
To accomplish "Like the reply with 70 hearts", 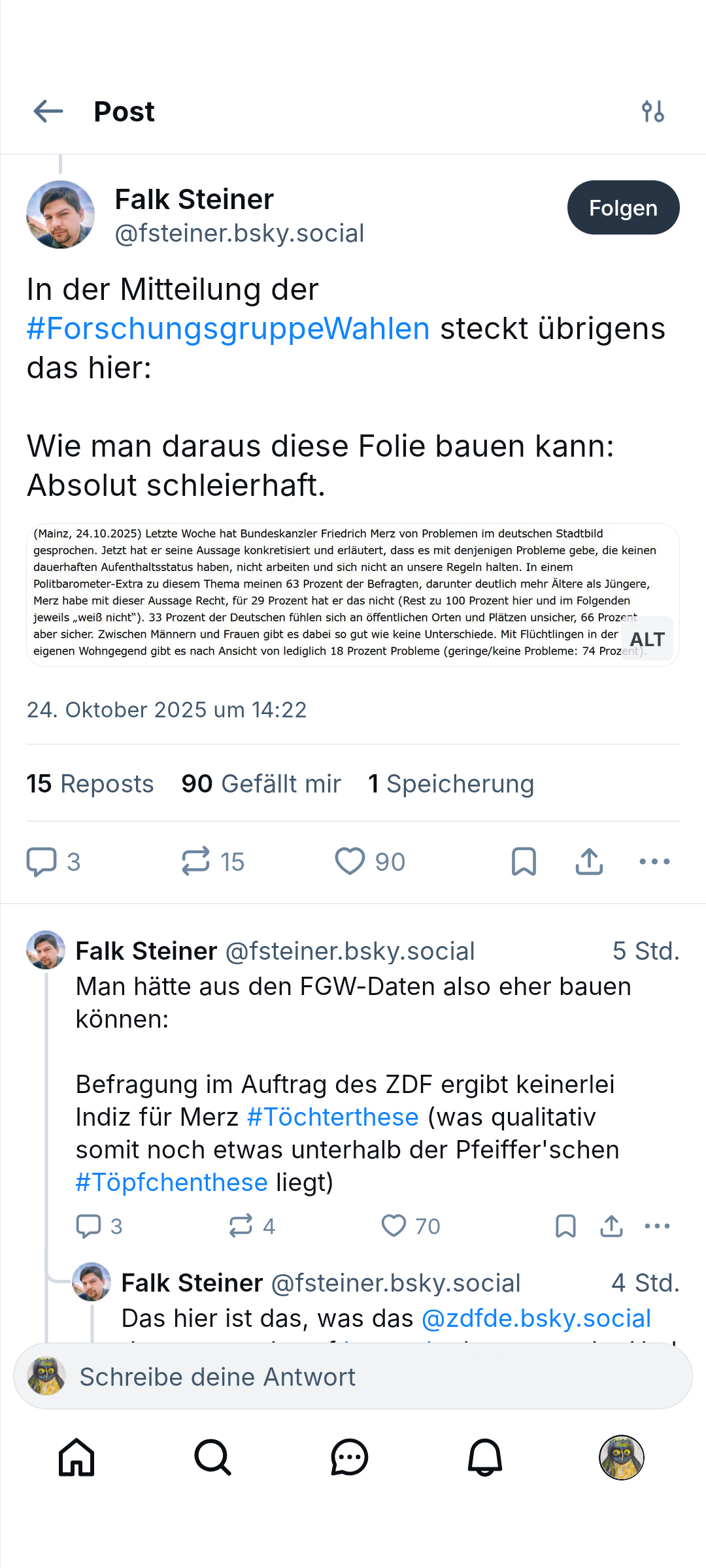I will [x=394, y=1226].
